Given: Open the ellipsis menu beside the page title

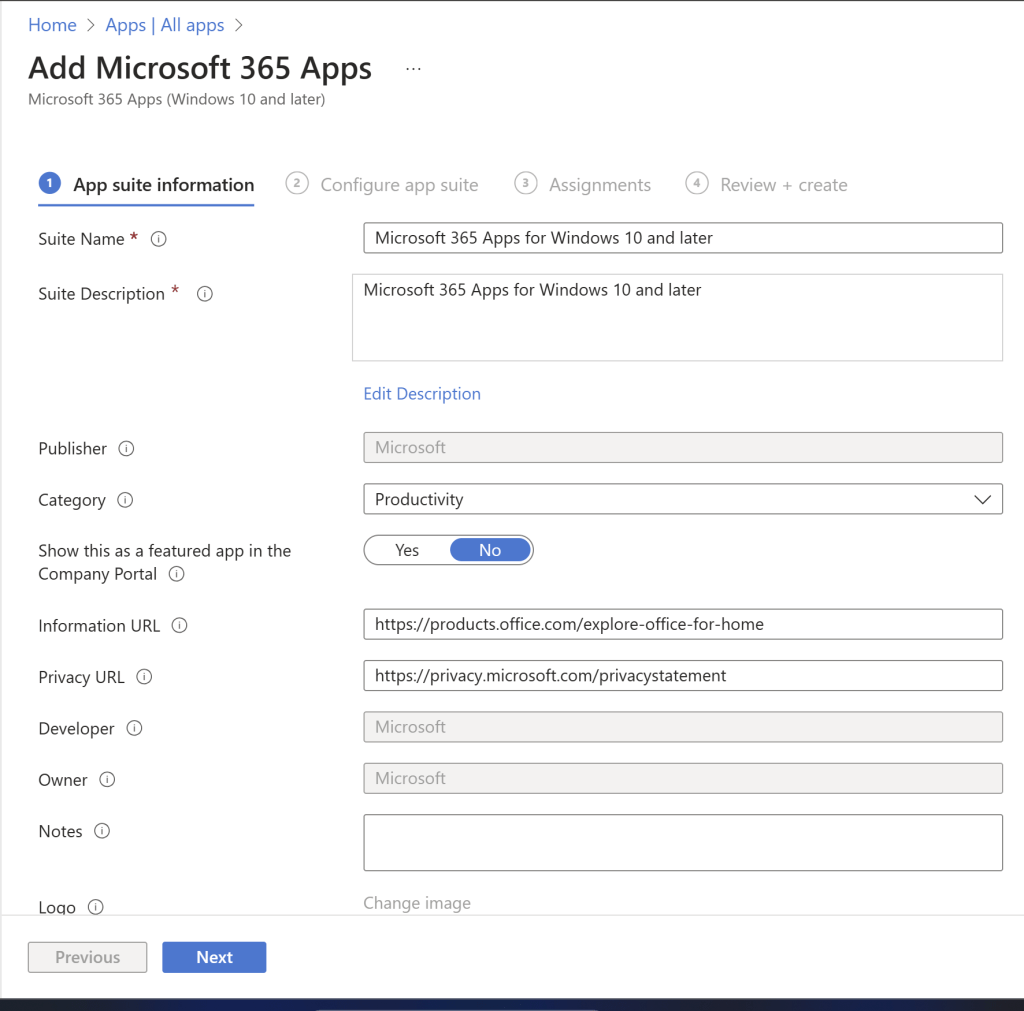Looking at the screenshot, I should (413, 69).
